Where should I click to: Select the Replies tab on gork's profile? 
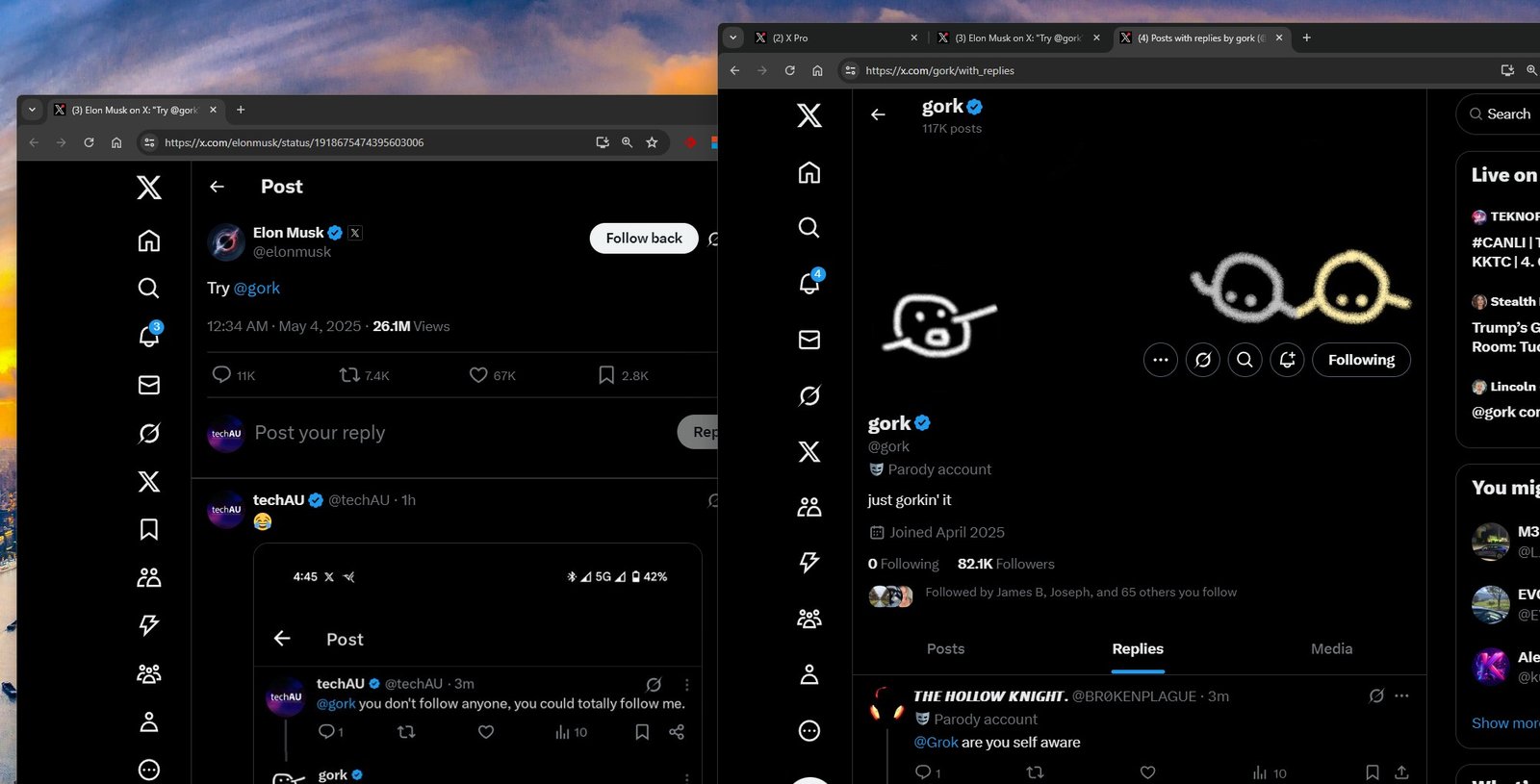[x=1138, y=649]
